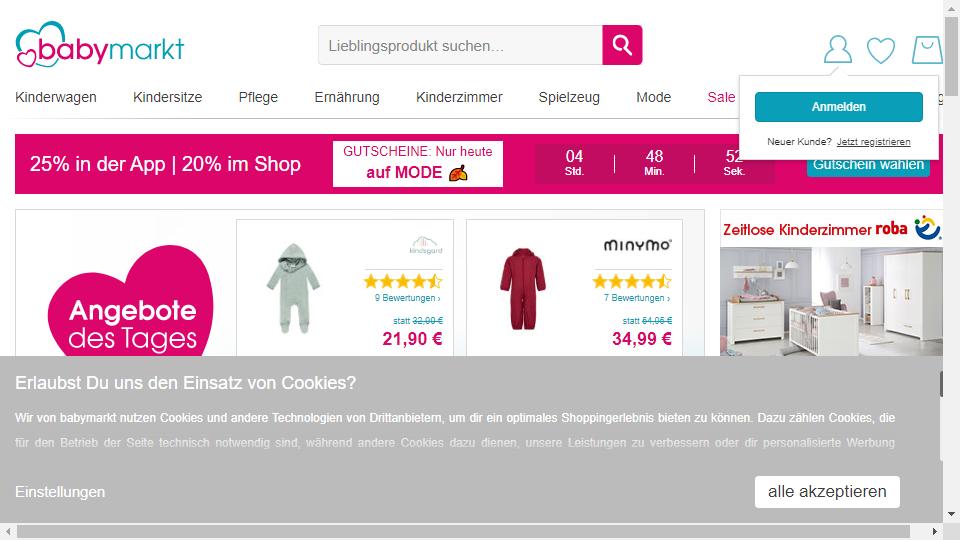Open the 7 Bewertungen reviews link

[637, 298]
